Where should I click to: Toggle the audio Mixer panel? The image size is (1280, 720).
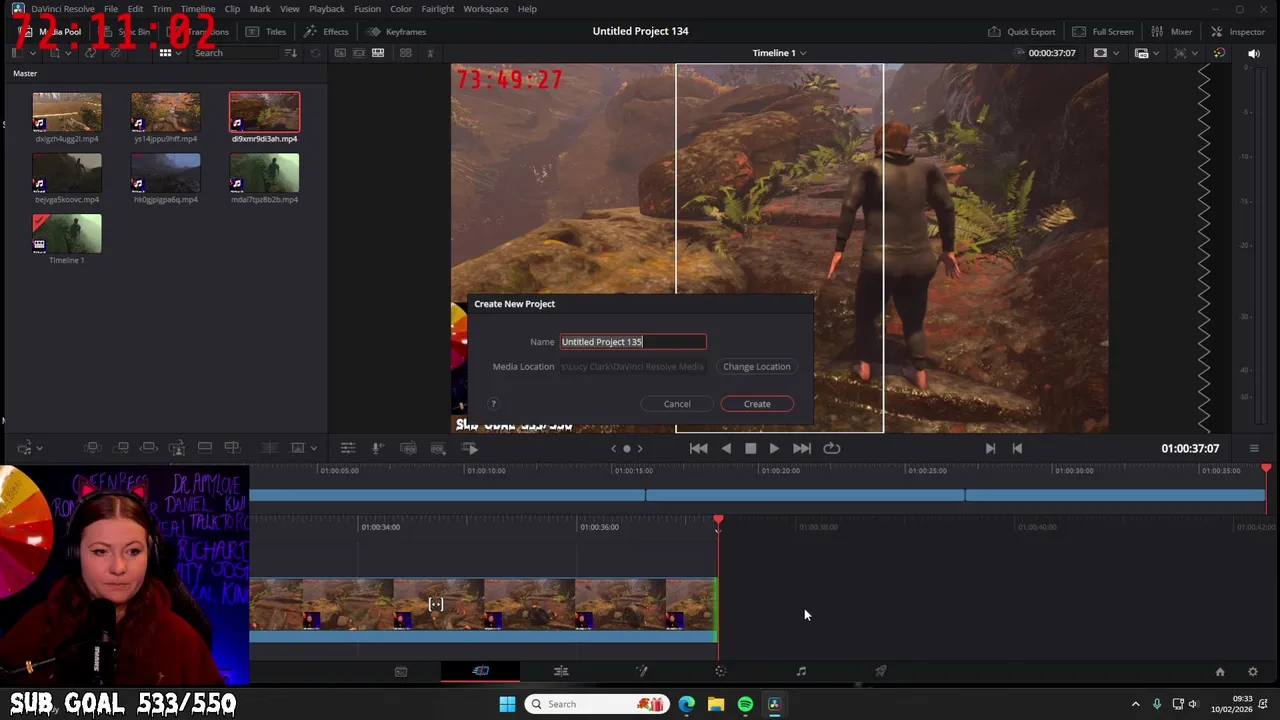coord(1171,31)
